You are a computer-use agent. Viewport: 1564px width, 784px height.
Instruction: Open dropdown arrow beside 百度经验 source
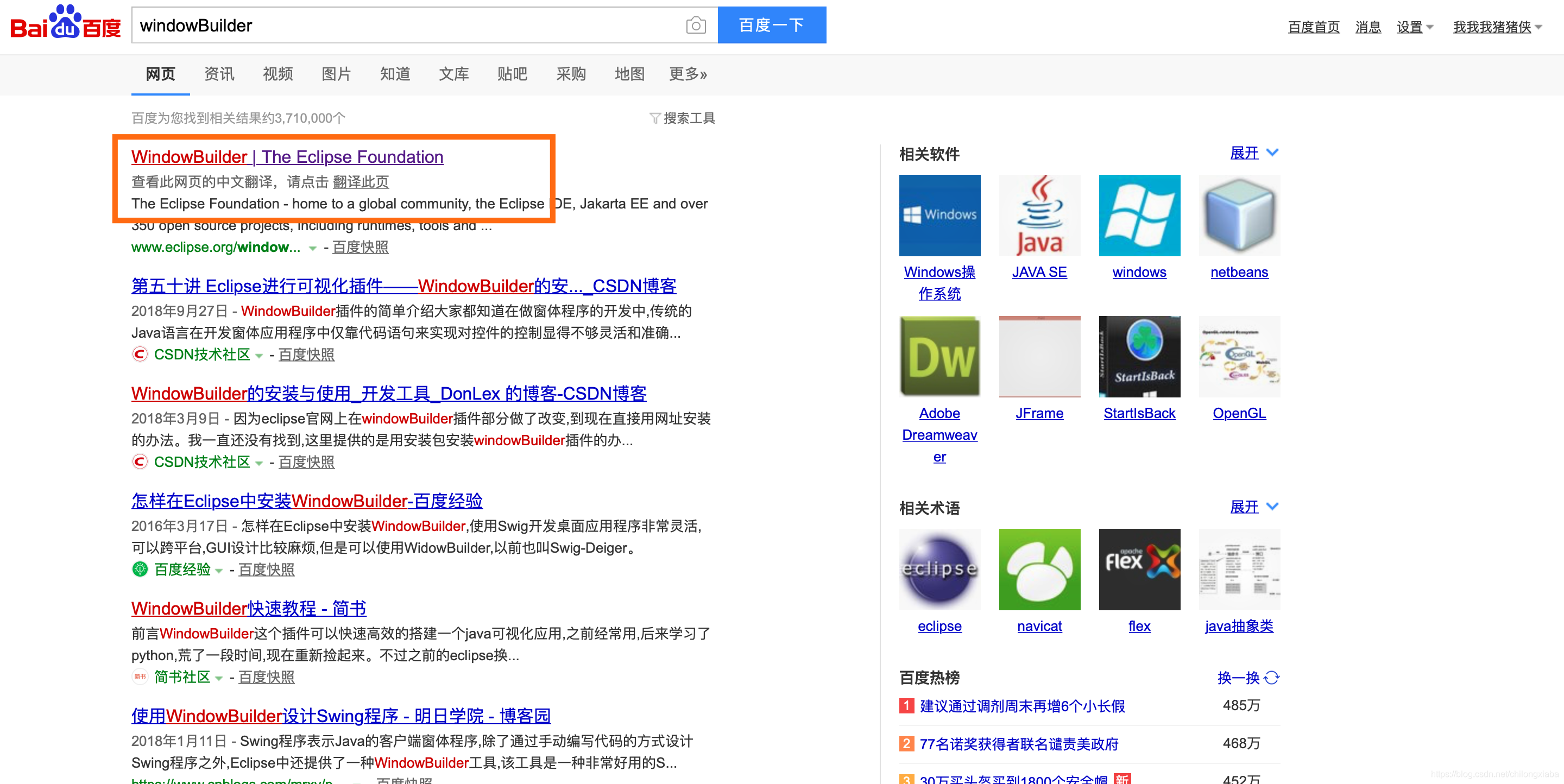point(219,571)
